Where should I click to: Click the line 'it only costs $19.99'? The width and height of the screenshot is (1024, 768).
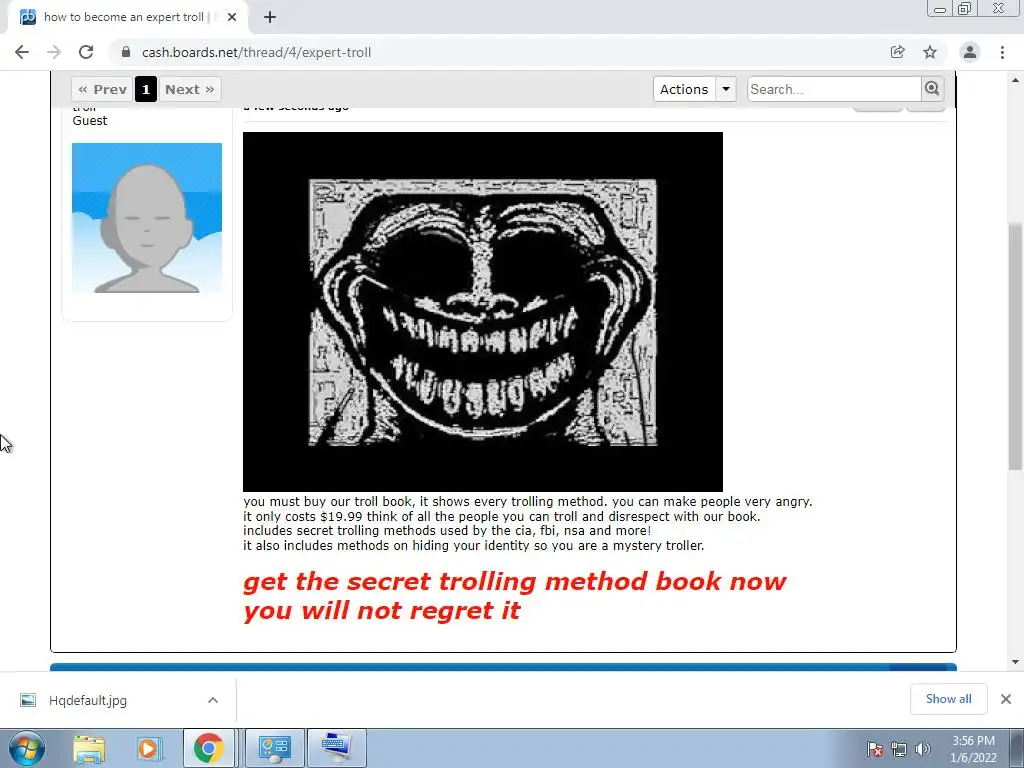[502, 517]
